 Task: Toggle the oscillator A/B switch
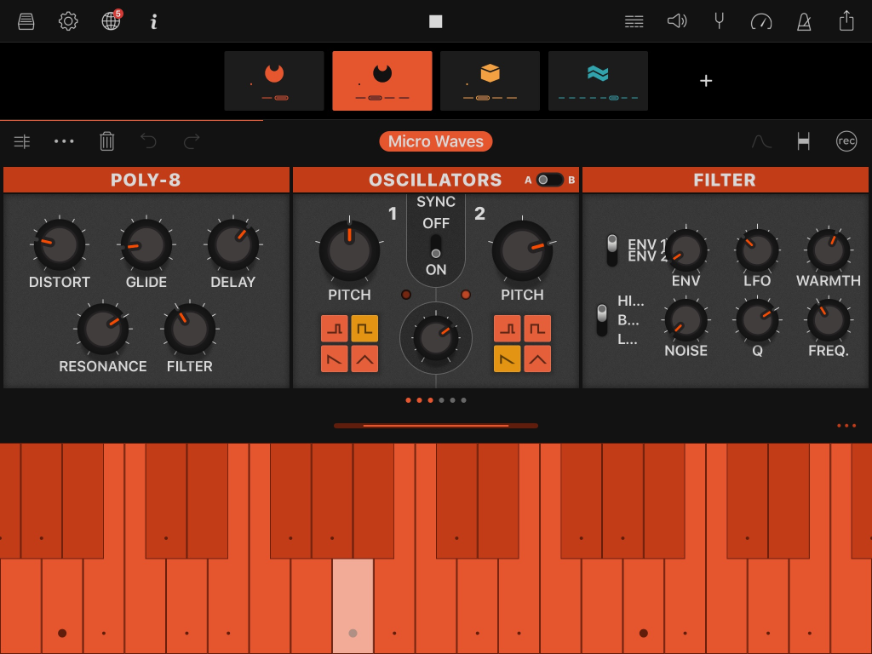point(549,180)
